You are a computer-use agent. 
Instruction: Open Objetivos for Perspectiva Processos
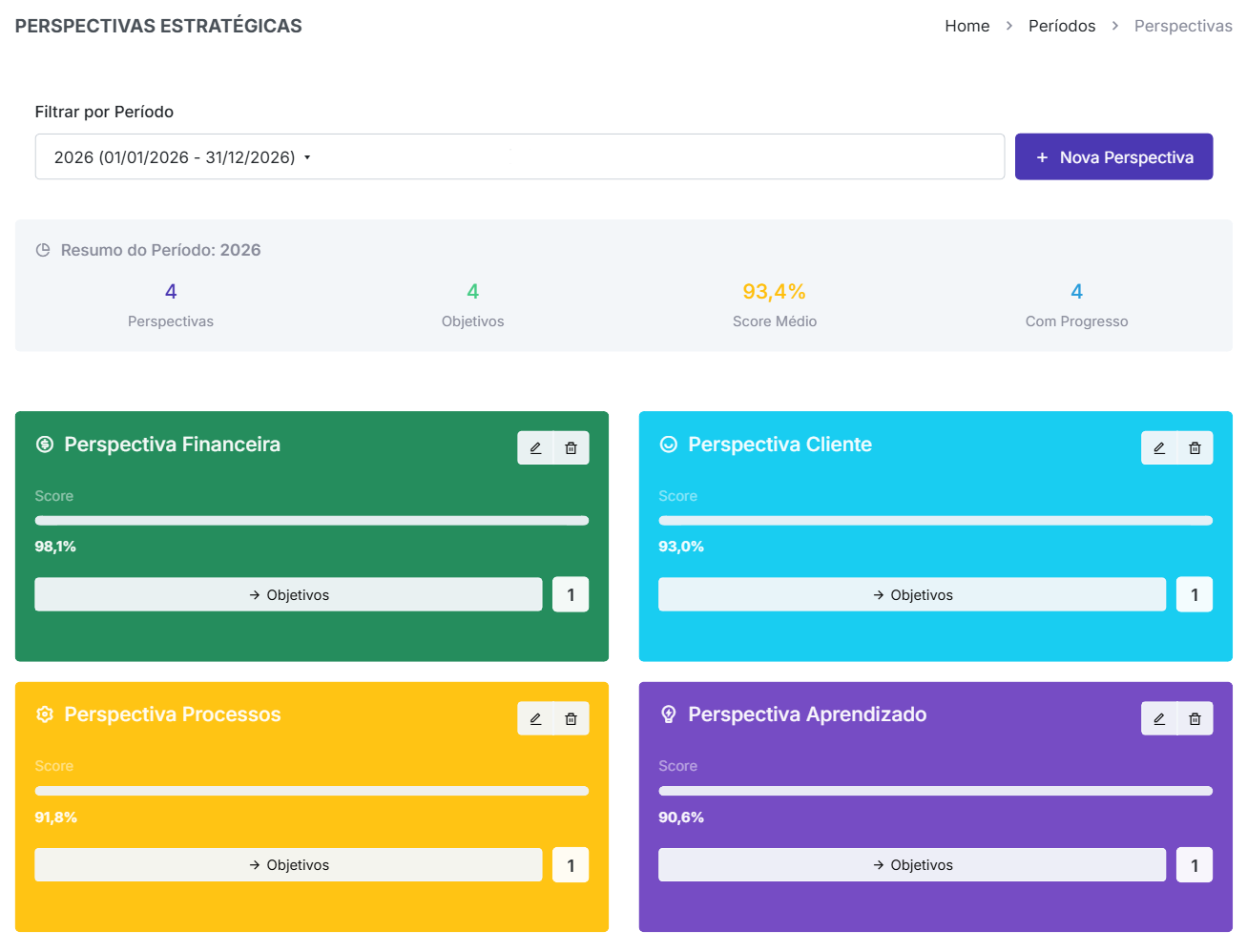click(288, 865)
